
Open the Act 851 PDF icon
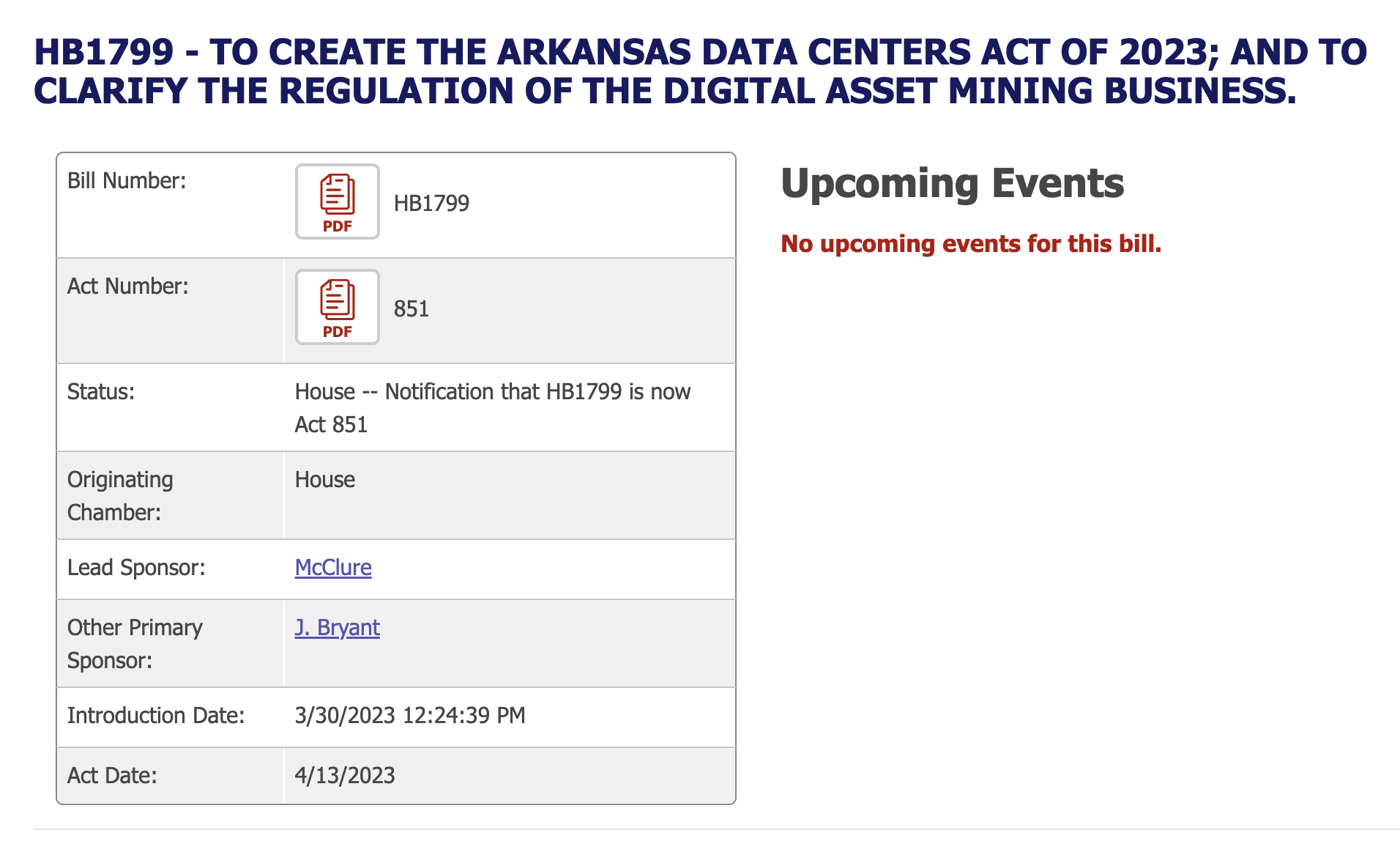tap(337, 307)
